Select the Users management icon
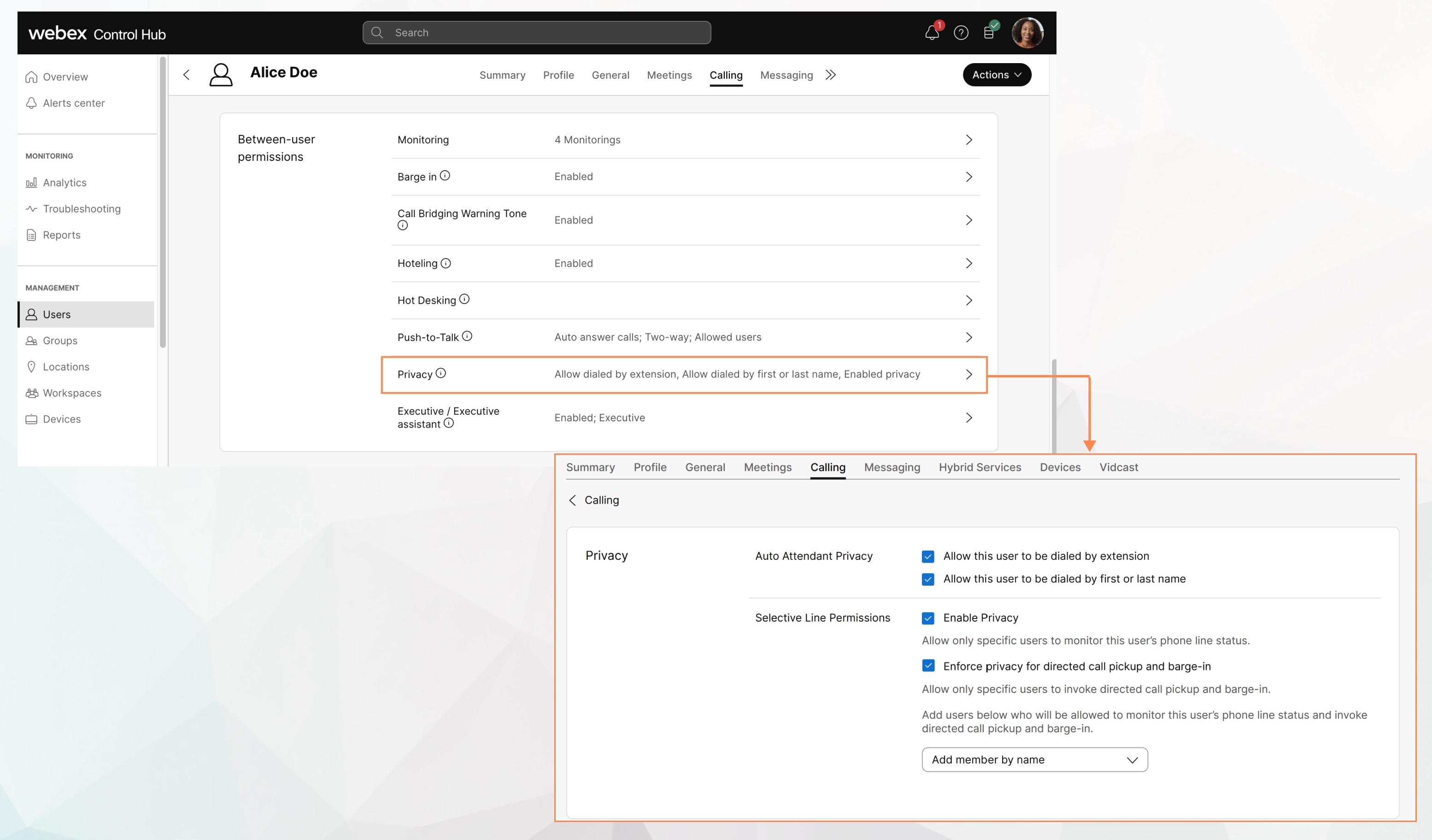Screen dimensions: 1432x840 pos(31,314)
